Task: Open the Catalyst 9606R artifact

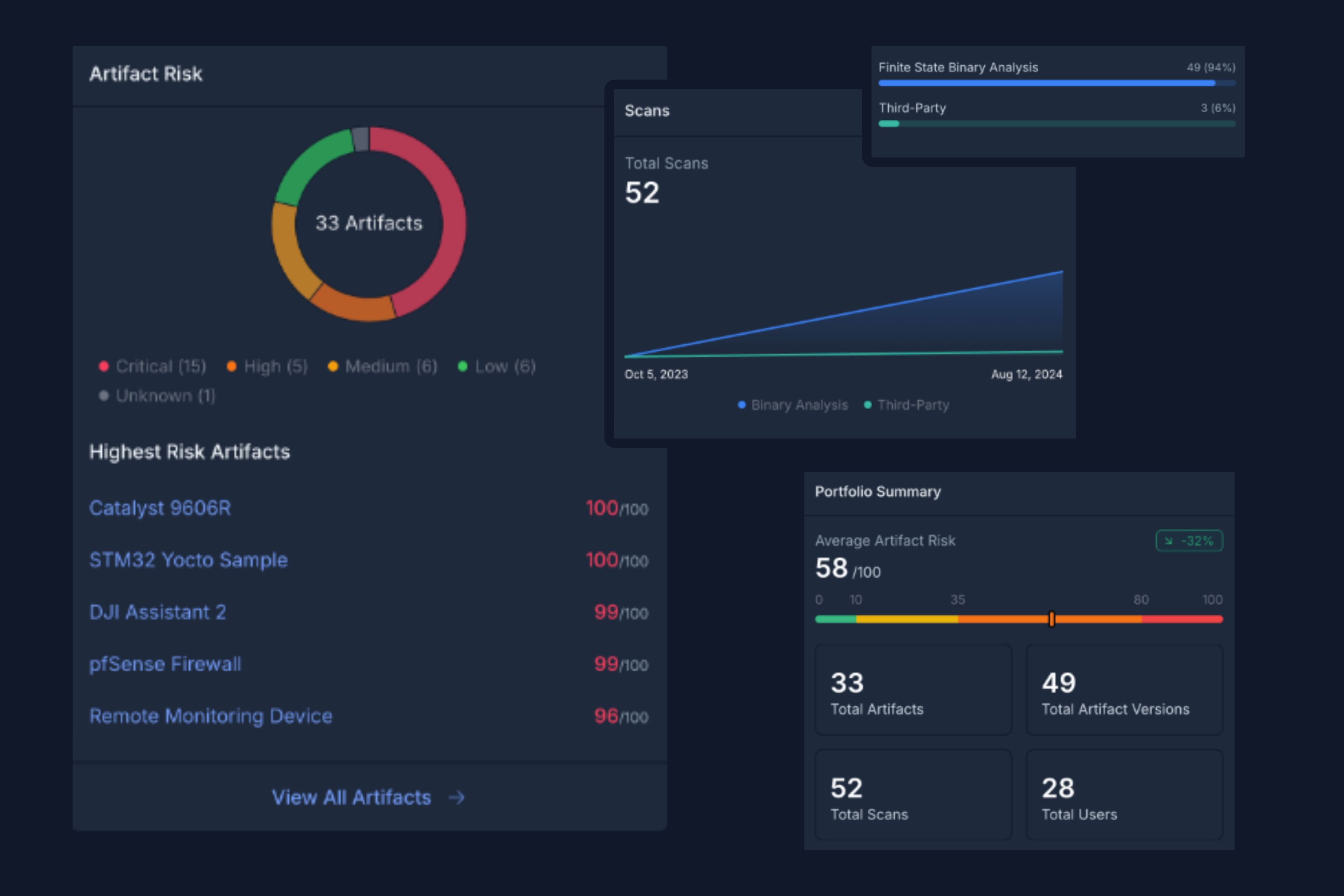Action: pos(160,508)
